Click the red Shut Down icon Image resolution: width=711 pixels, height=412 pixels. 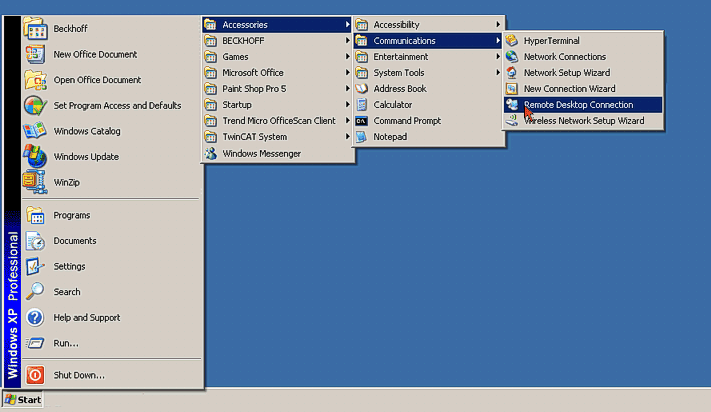tap(35, 375)
